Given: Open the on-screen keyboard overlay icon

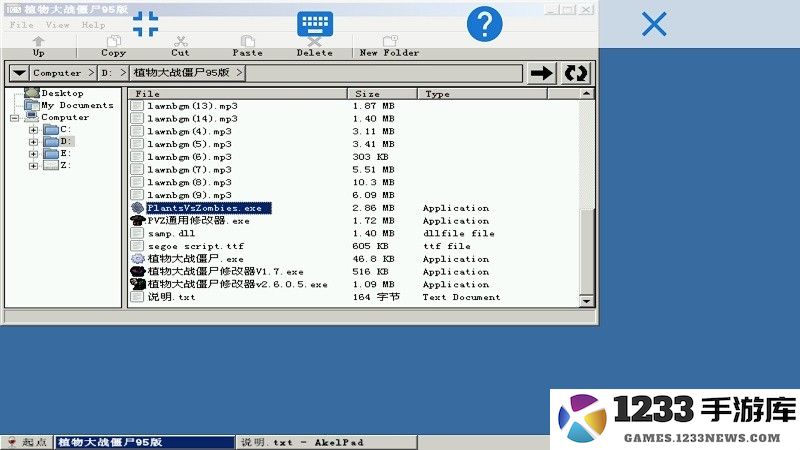Looking at the screenshot, I should click(315, 24).
